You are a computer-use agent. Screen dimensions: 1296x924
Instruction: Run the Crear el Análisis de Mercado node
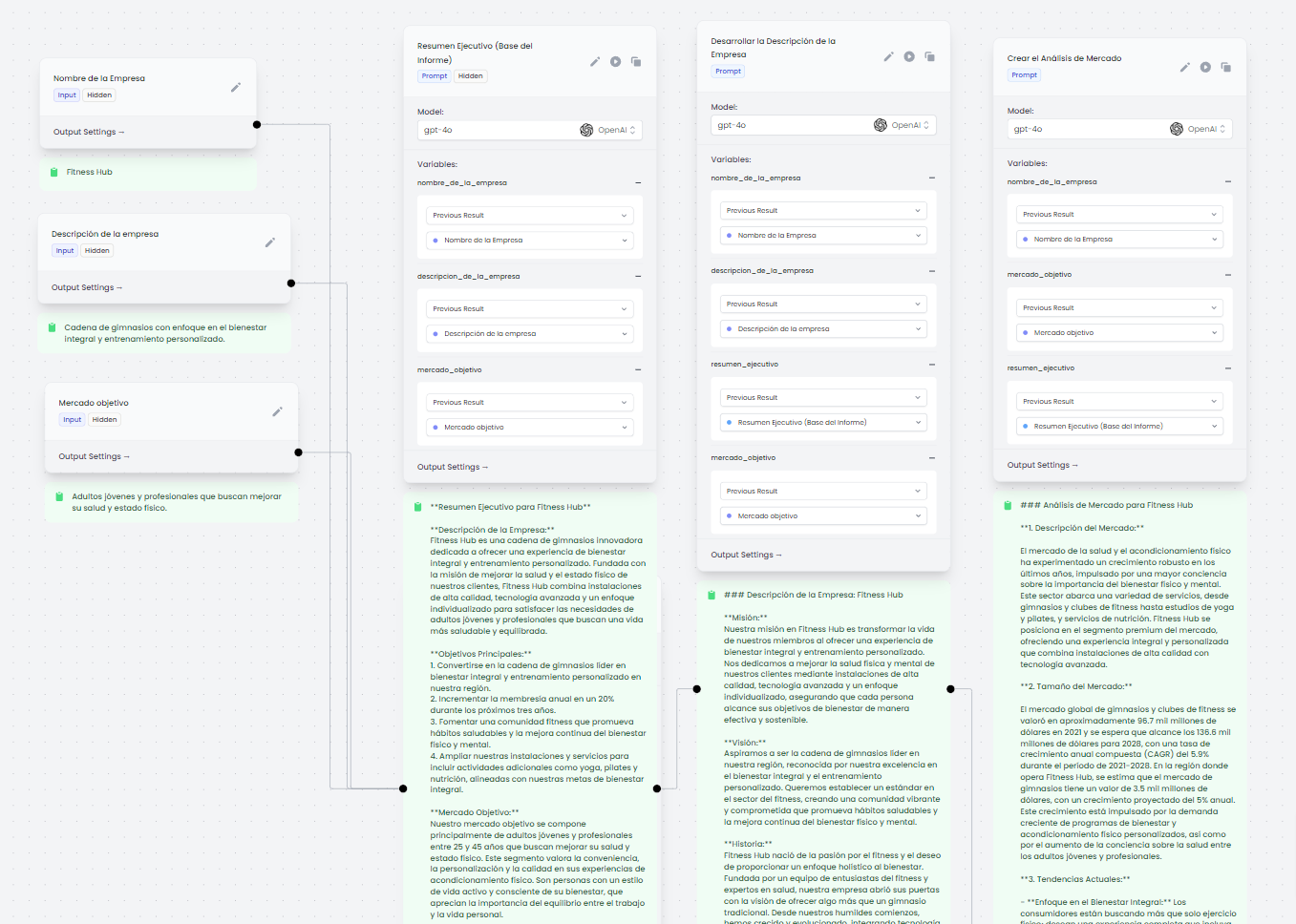[1205, 68]
